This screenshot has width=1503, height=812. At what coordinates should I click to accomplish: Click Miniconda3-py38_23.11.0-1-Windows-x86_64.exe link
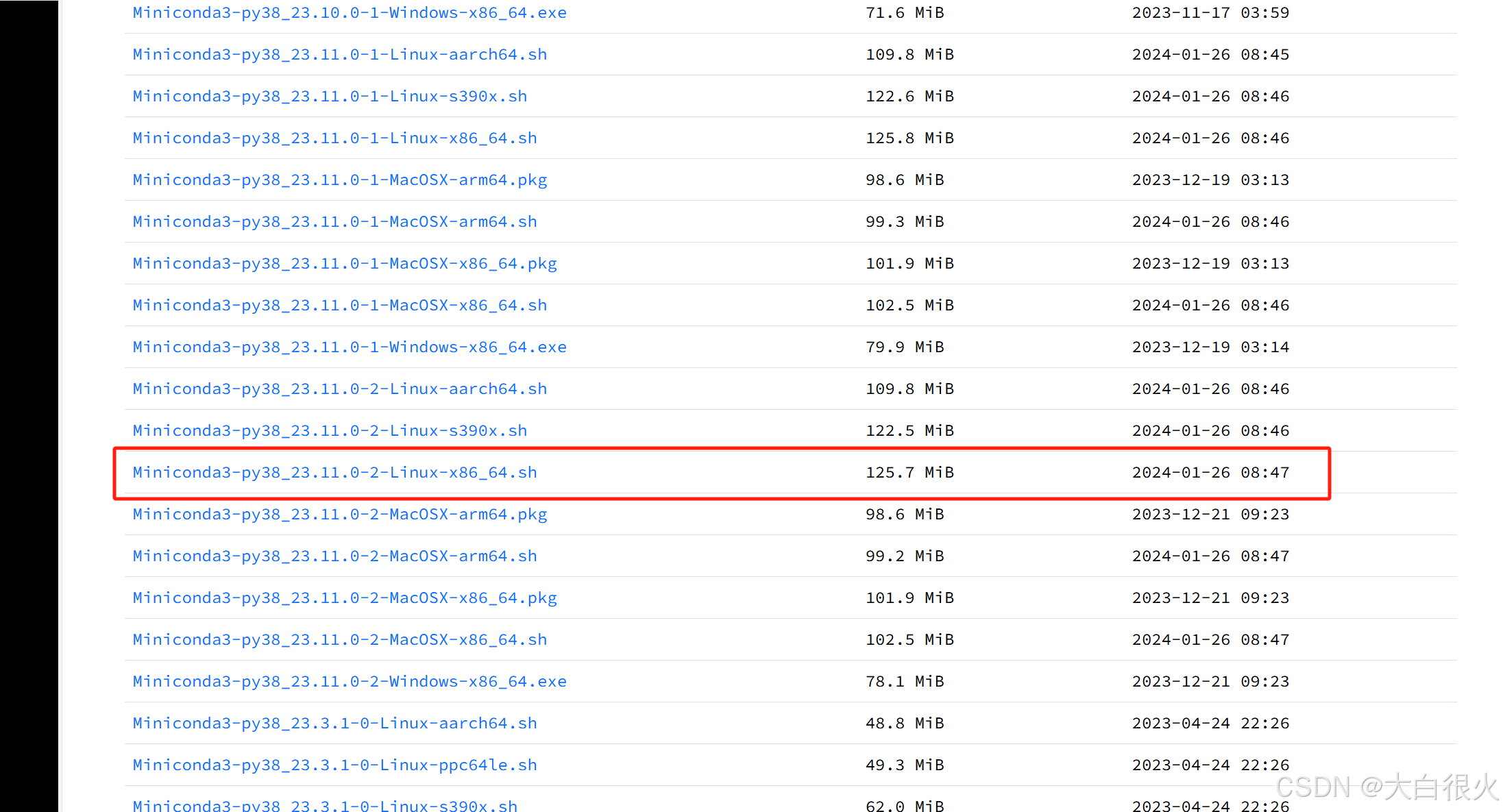tap(350, 347)
